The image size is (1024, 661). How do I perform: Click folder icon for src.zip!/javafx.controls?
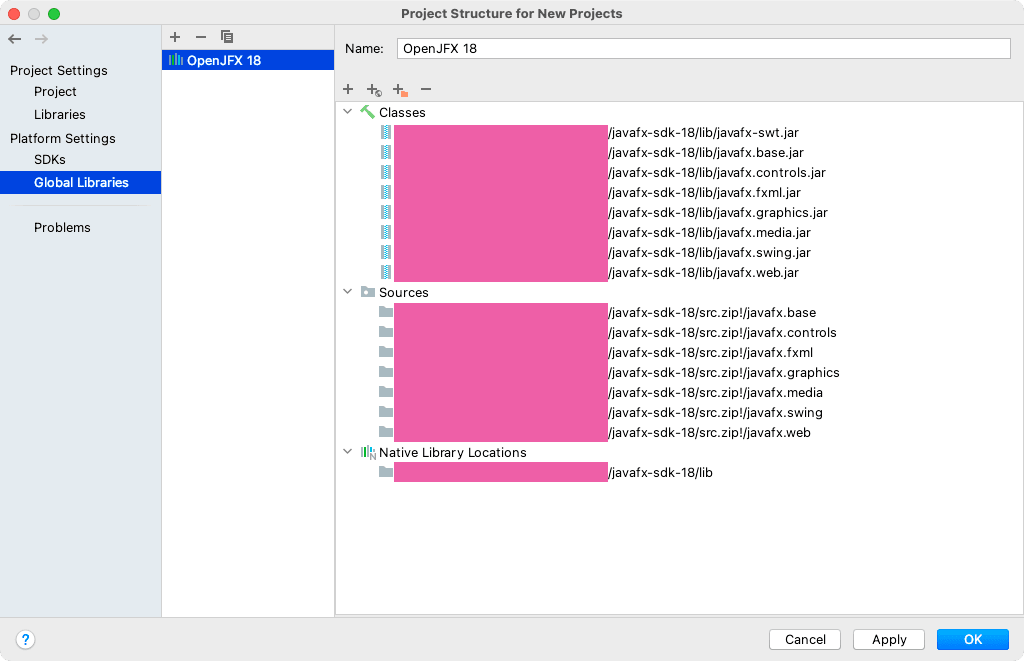pyautogui.click(x=386, y=332)
